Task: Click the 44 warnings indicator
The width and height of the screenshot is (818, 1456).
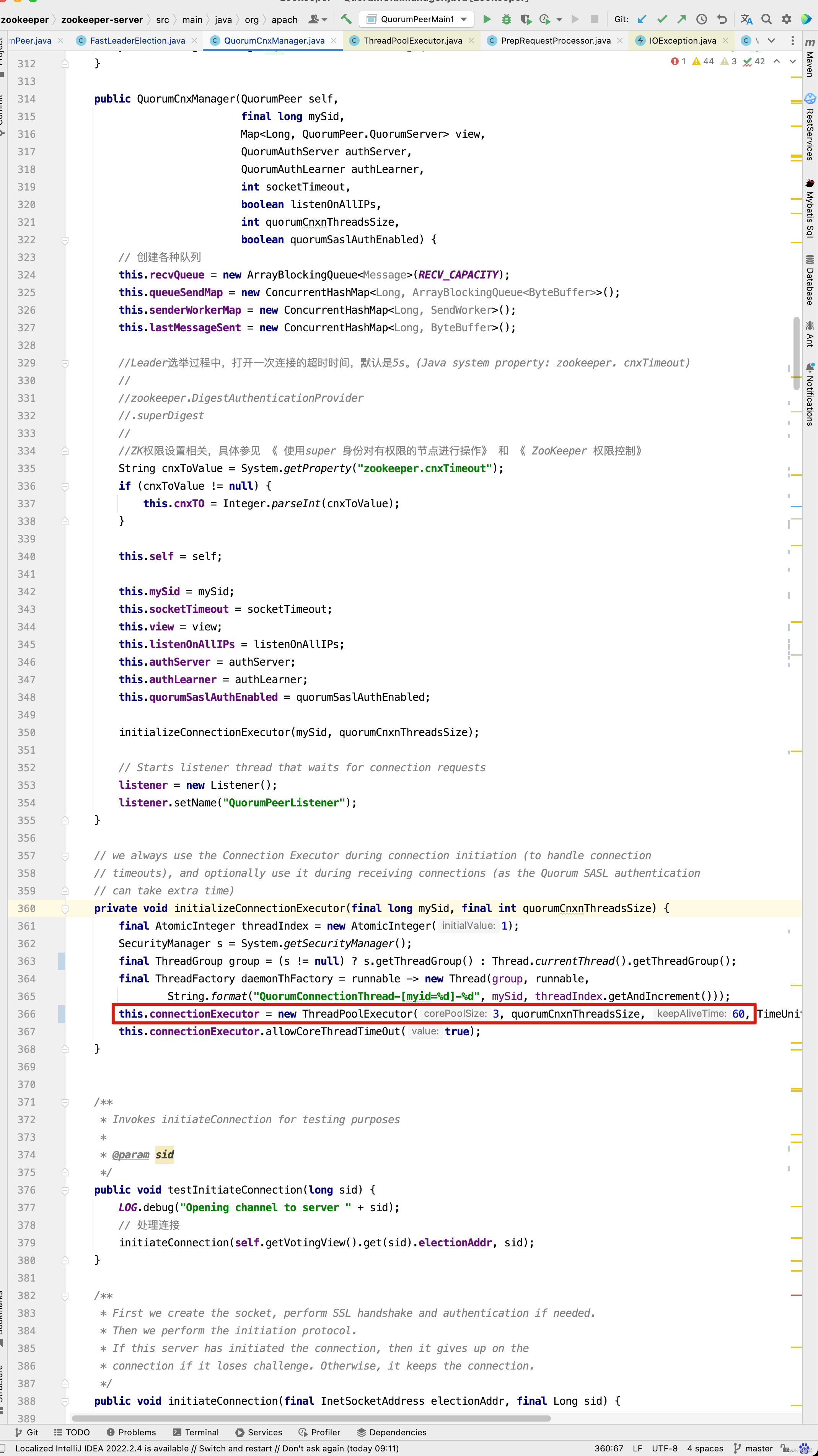Action: [703, 62]
